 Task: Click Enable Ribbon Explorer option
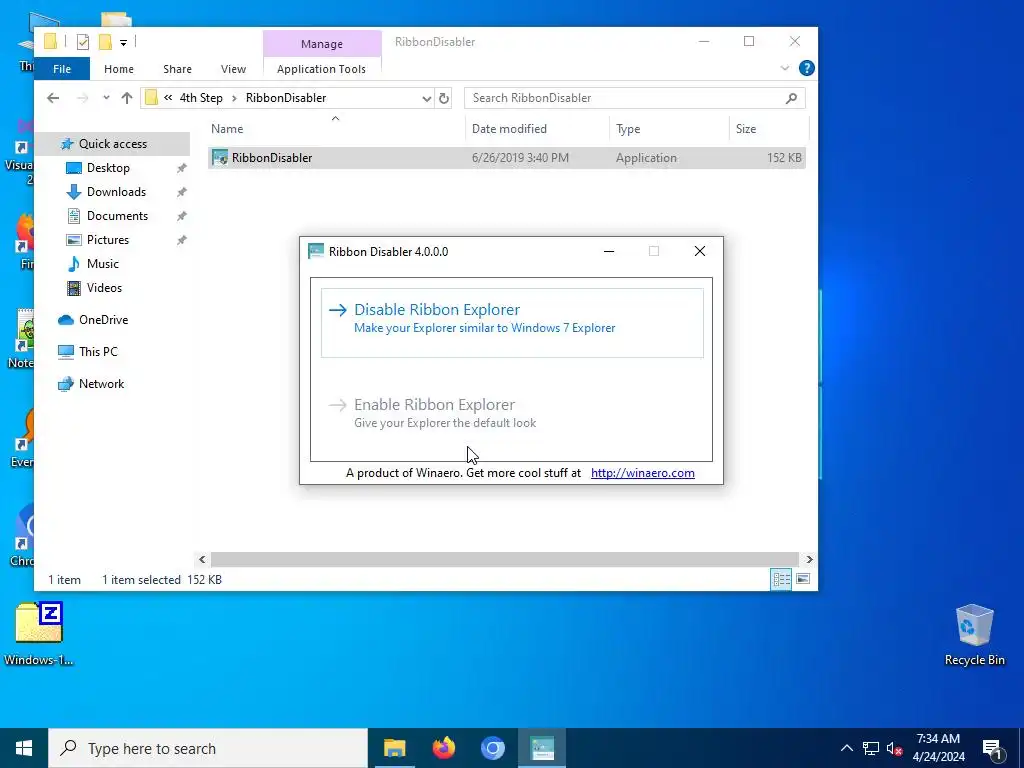click(x=512, y=413)
